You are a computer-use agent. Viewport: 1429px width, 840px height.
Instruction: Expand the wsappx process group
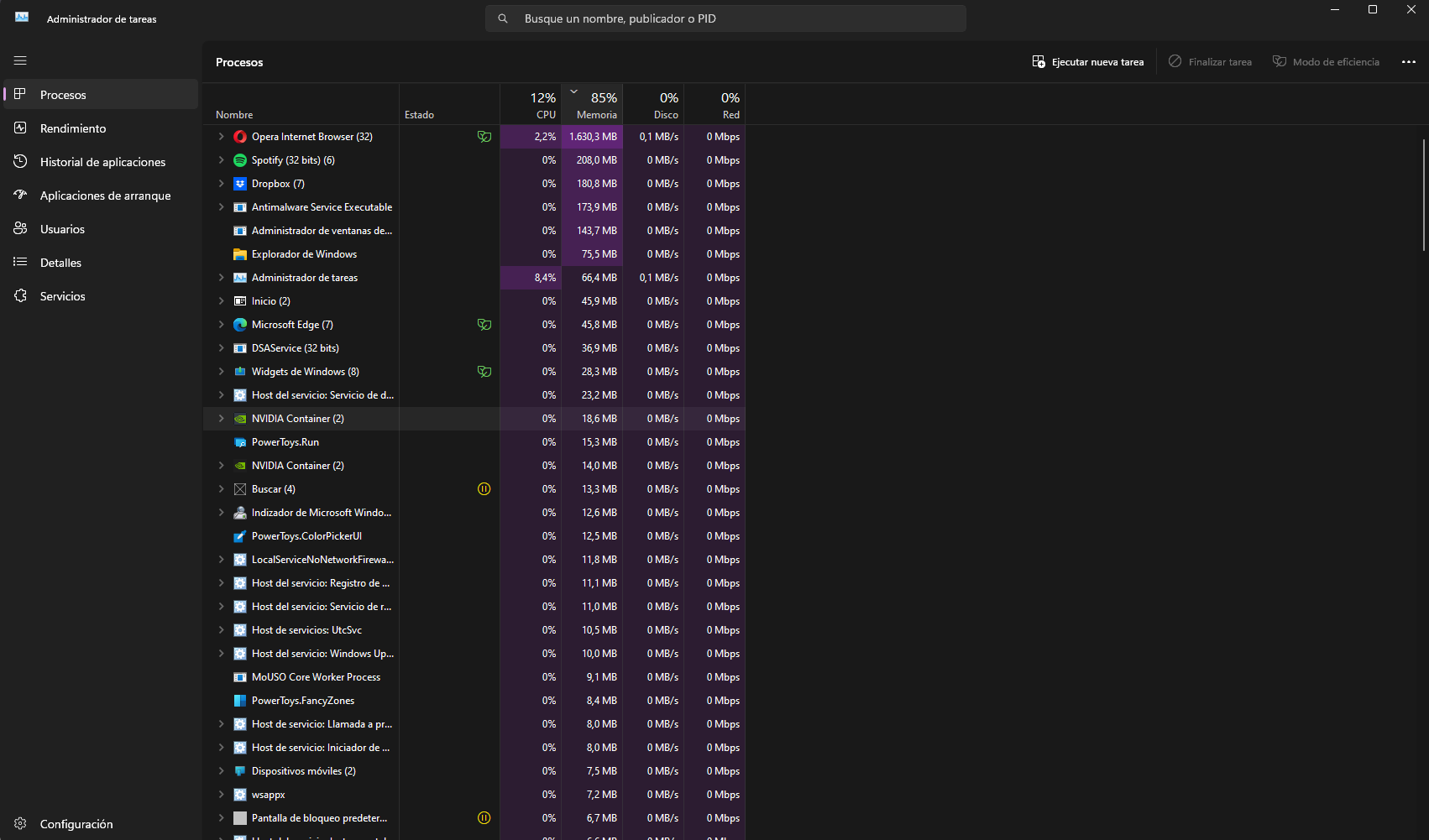pos(222,795)
